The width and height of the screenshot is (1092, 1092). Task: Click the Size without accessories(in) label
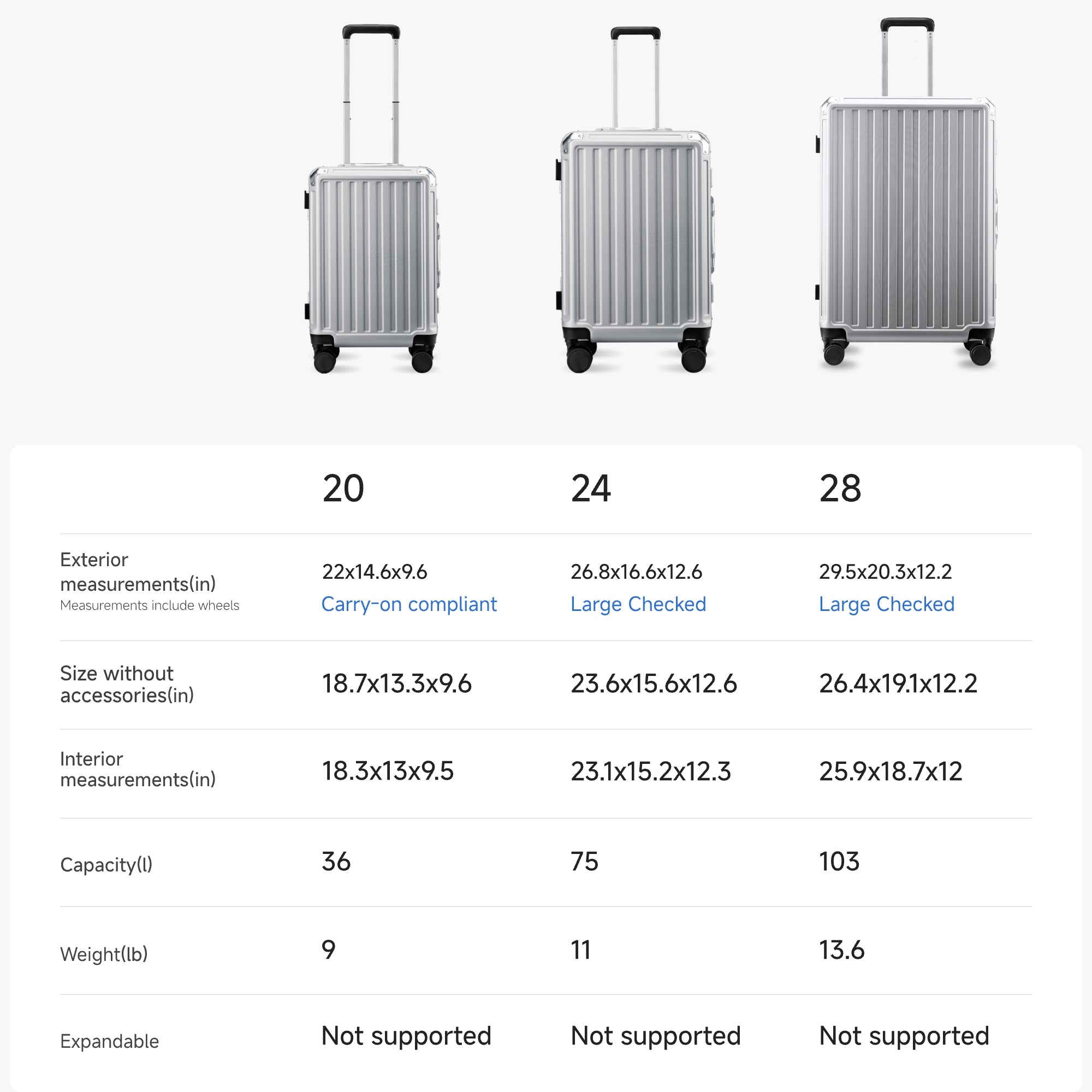tap(127, 684)
